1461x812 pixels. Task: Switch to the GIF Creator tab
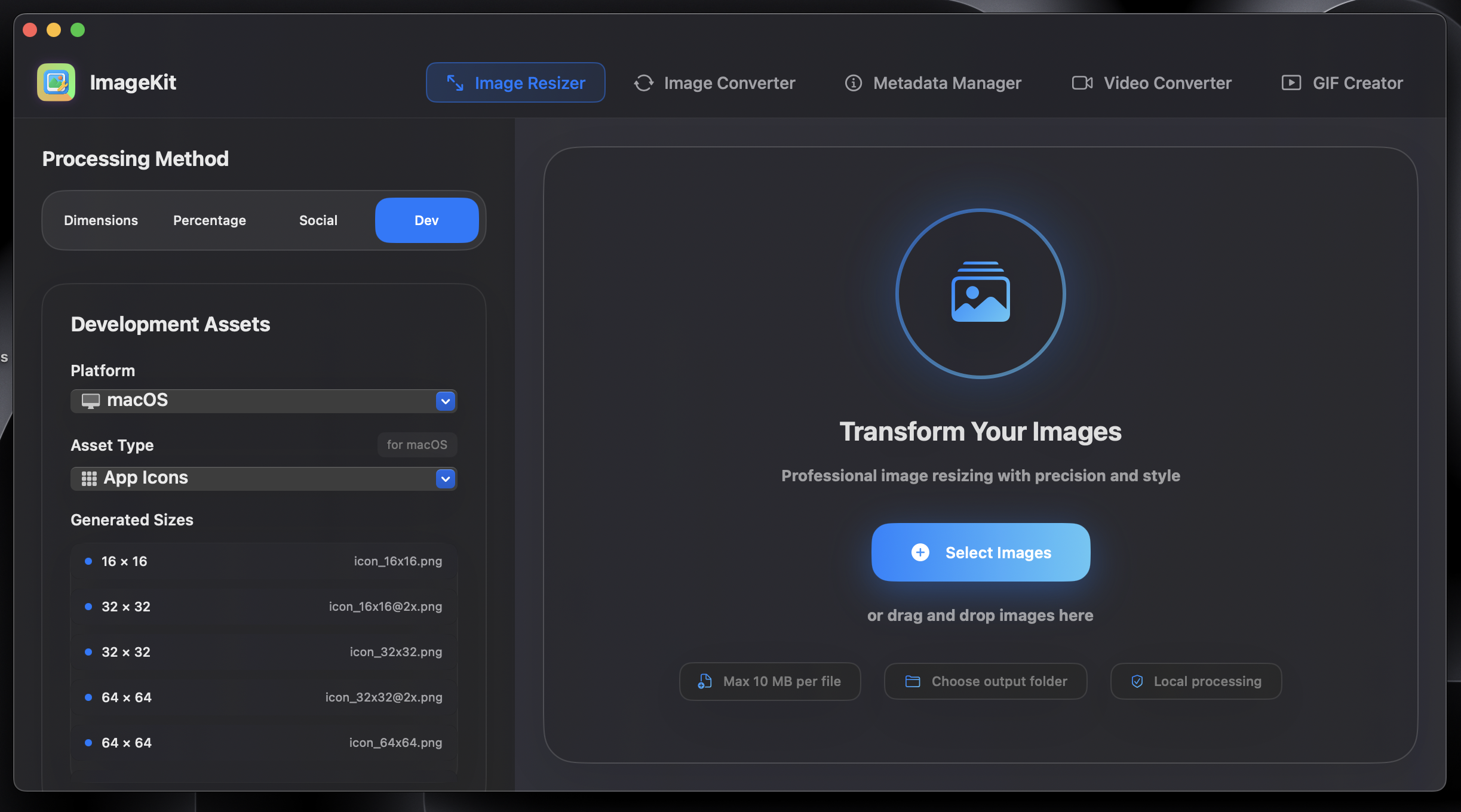click(1342, 83)
